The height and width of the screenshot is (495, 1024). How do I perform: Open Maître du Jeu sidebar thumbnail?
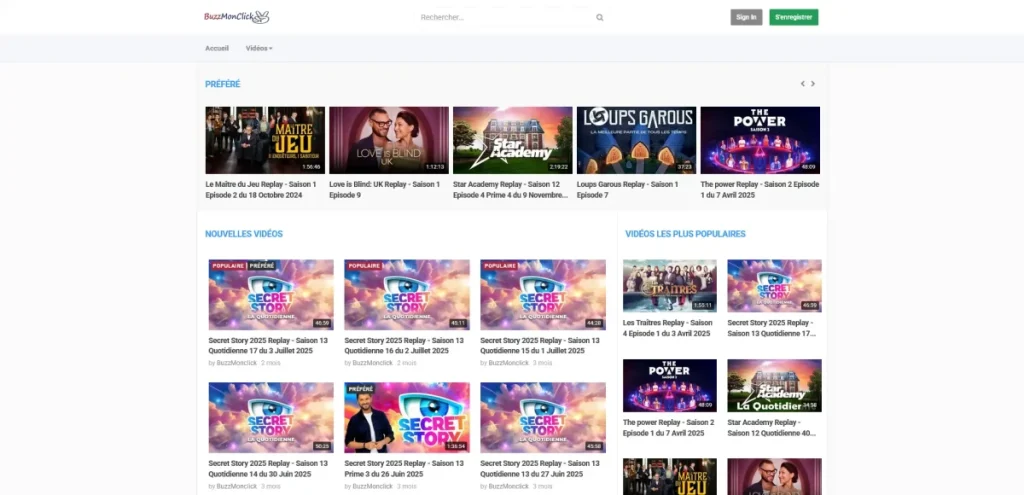tap(669, 477)
